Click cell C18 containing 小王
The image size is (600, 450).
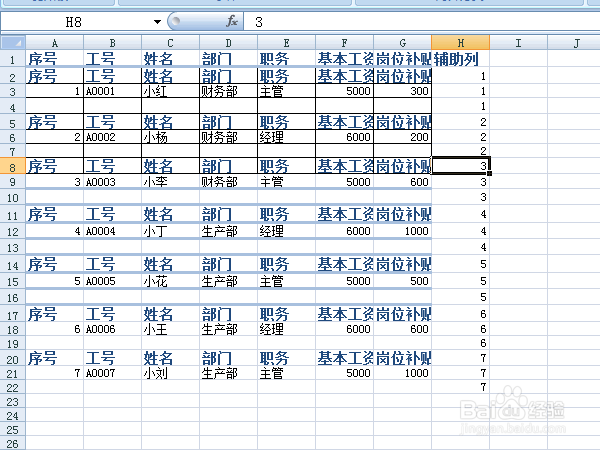click(170, 329)
